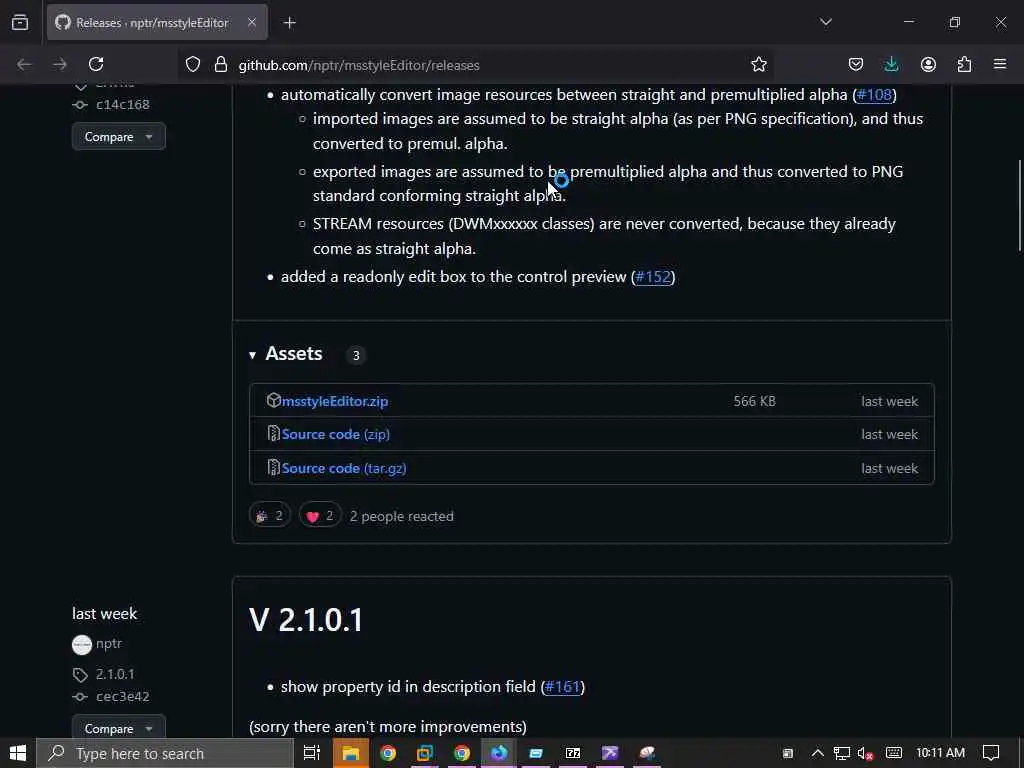Select the Releases nptr/msstyleEditor tab
The width and height of the screenshot is (1024, 768).
click(x=157, y=23)
